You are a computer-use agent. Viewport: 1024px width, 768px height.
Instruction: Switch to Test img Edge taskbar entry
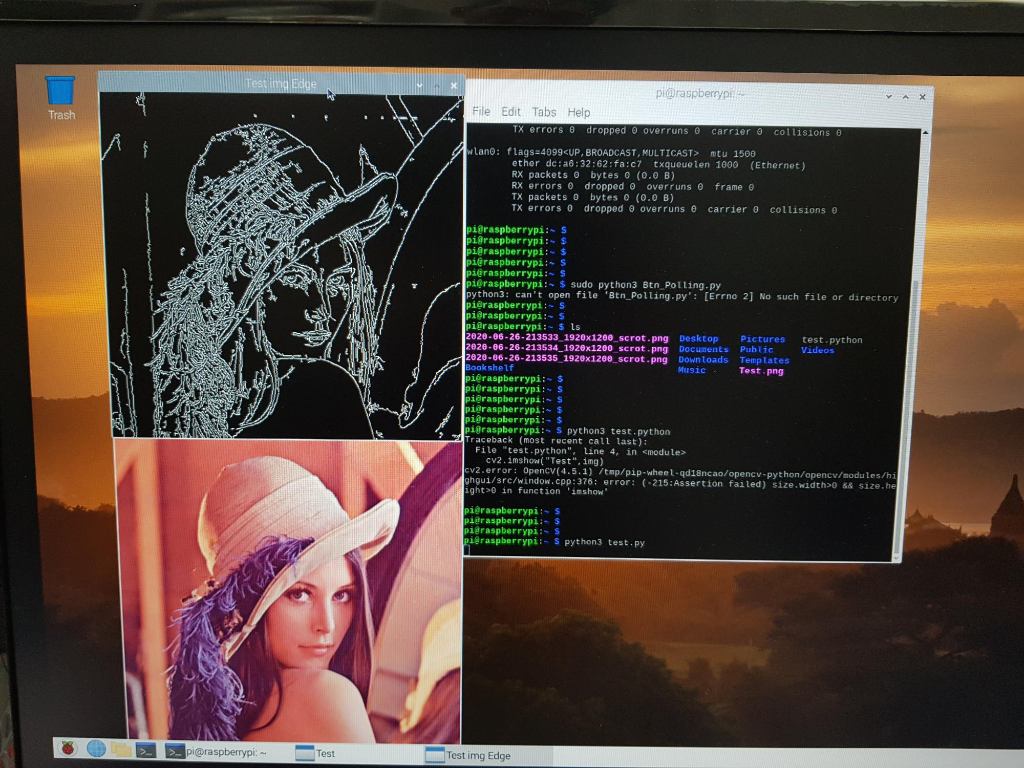pos(468,756)
